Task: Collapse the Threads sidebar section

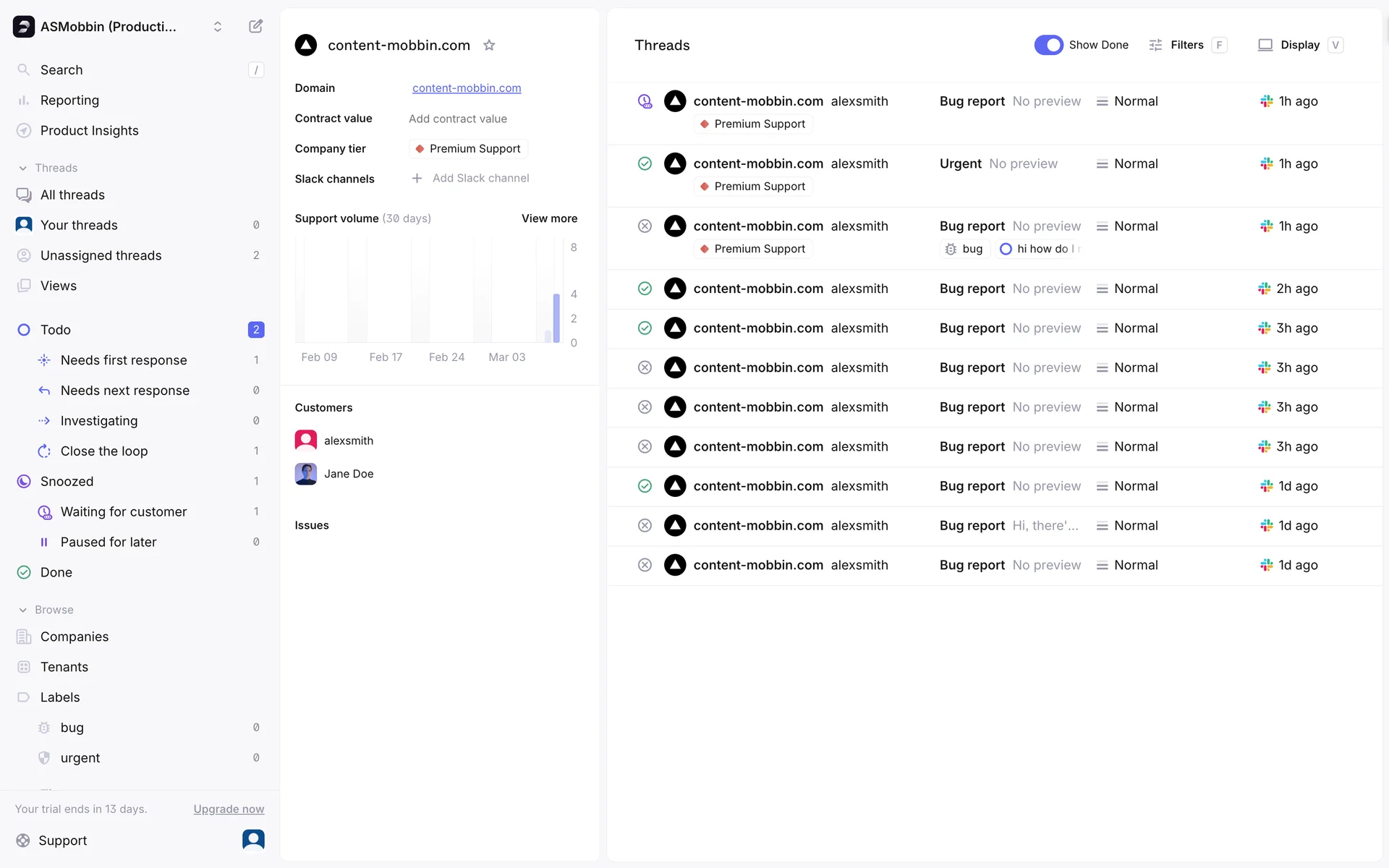Action: 23,168
